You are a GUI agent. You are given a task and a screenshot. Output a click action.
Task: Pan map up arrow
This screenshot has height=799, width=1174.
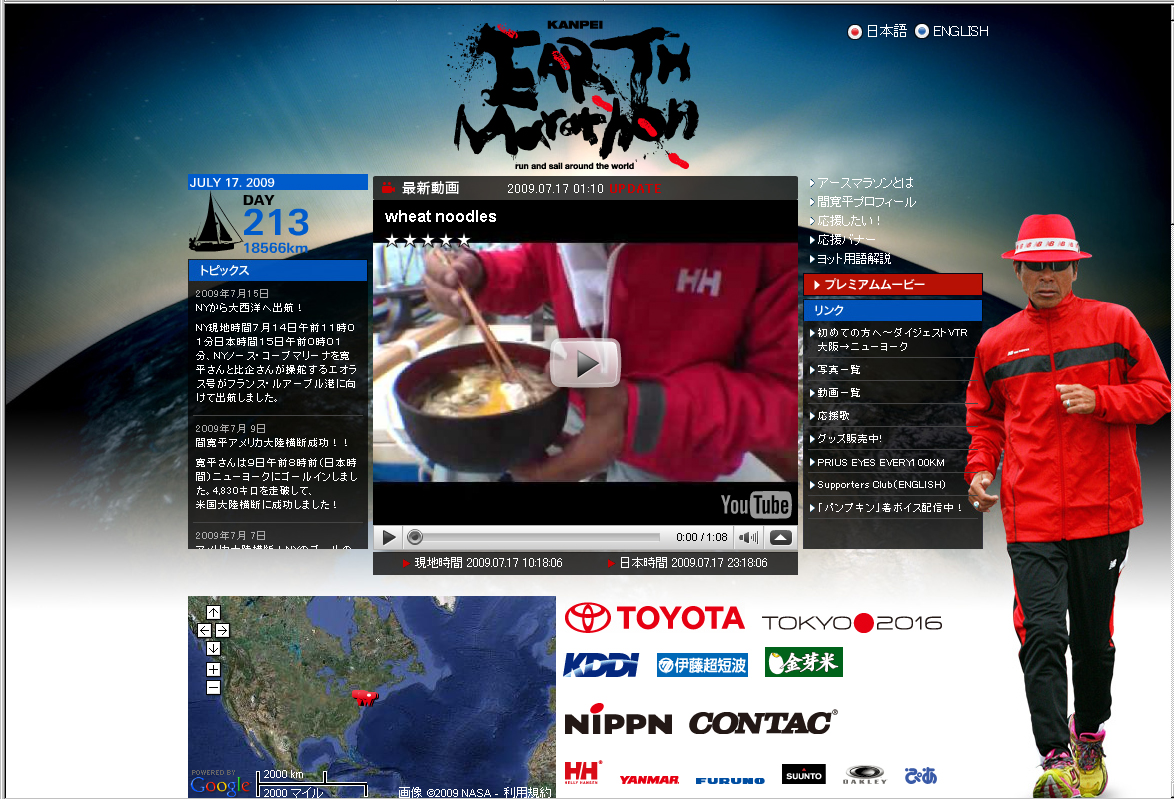point(213,613)
